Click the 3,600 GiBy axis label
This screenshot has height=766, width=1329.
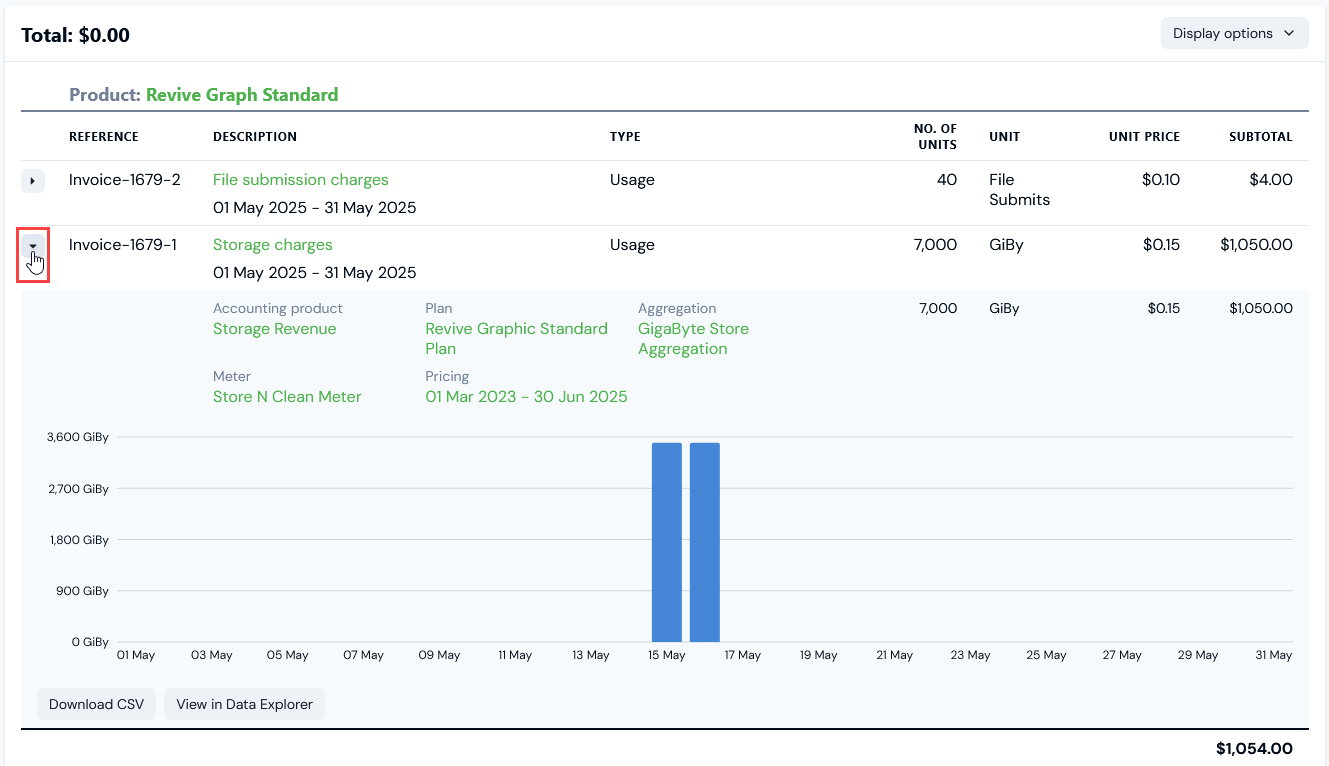(x=77, y=437)
